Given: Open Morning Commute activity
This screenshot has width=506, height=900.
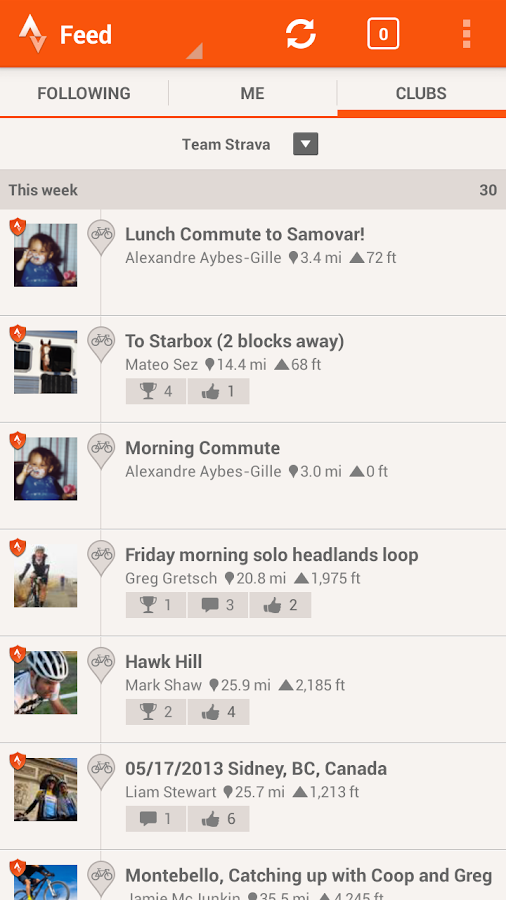Looking at the screenshot, I should pyautogui.click(x=253, y=476).
